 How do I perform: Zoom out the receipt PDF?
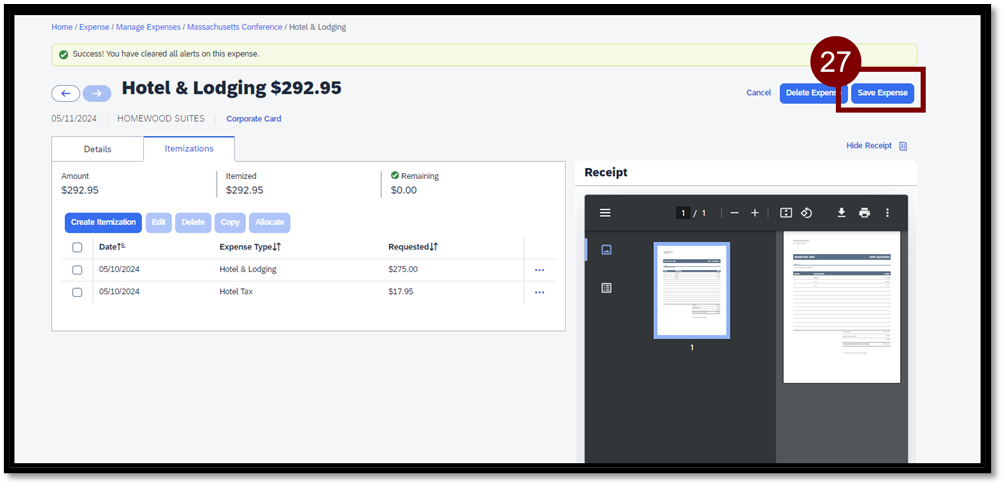click(734, 213)
